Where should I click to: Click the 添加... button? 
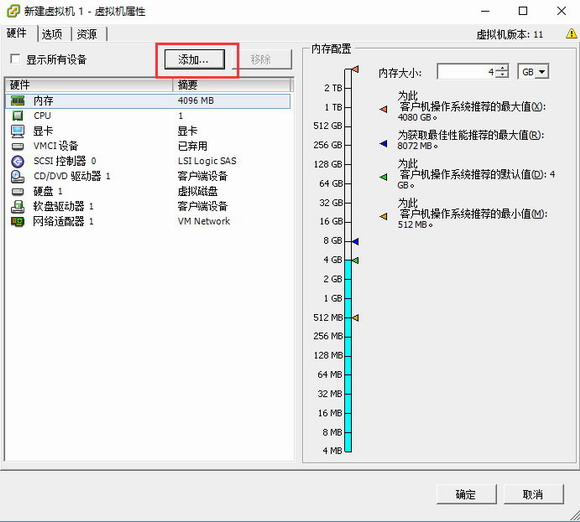pyautogui.click(x=195, y=59)
